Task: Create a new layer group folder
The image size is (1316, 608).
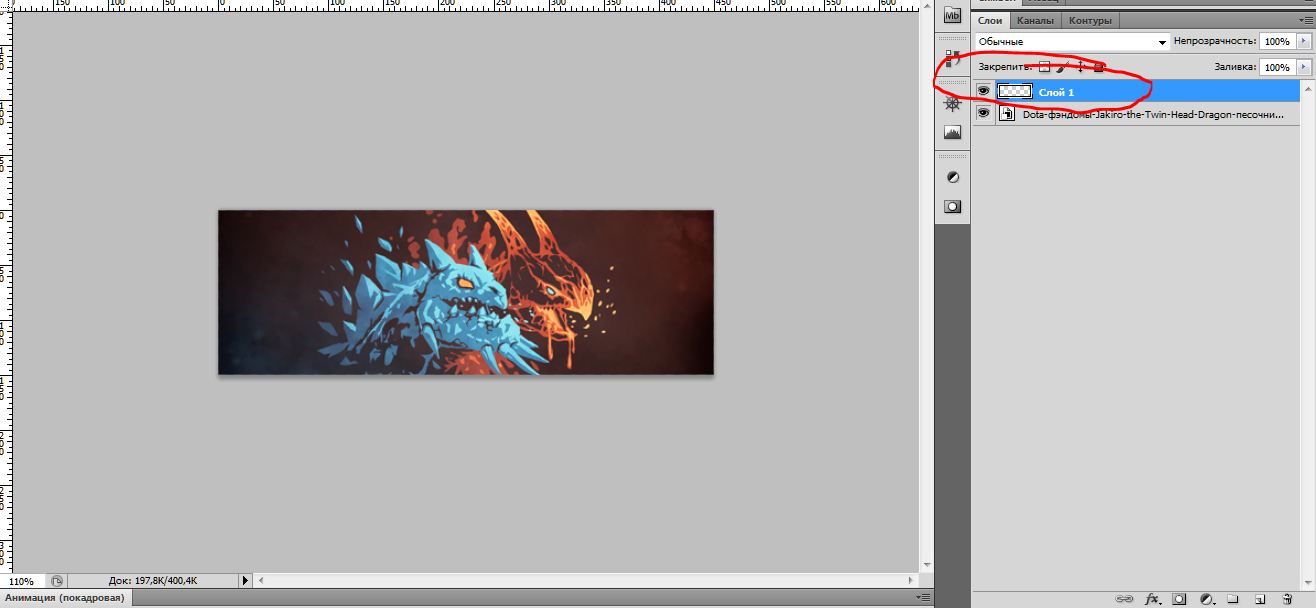Action: [1234, 599]
